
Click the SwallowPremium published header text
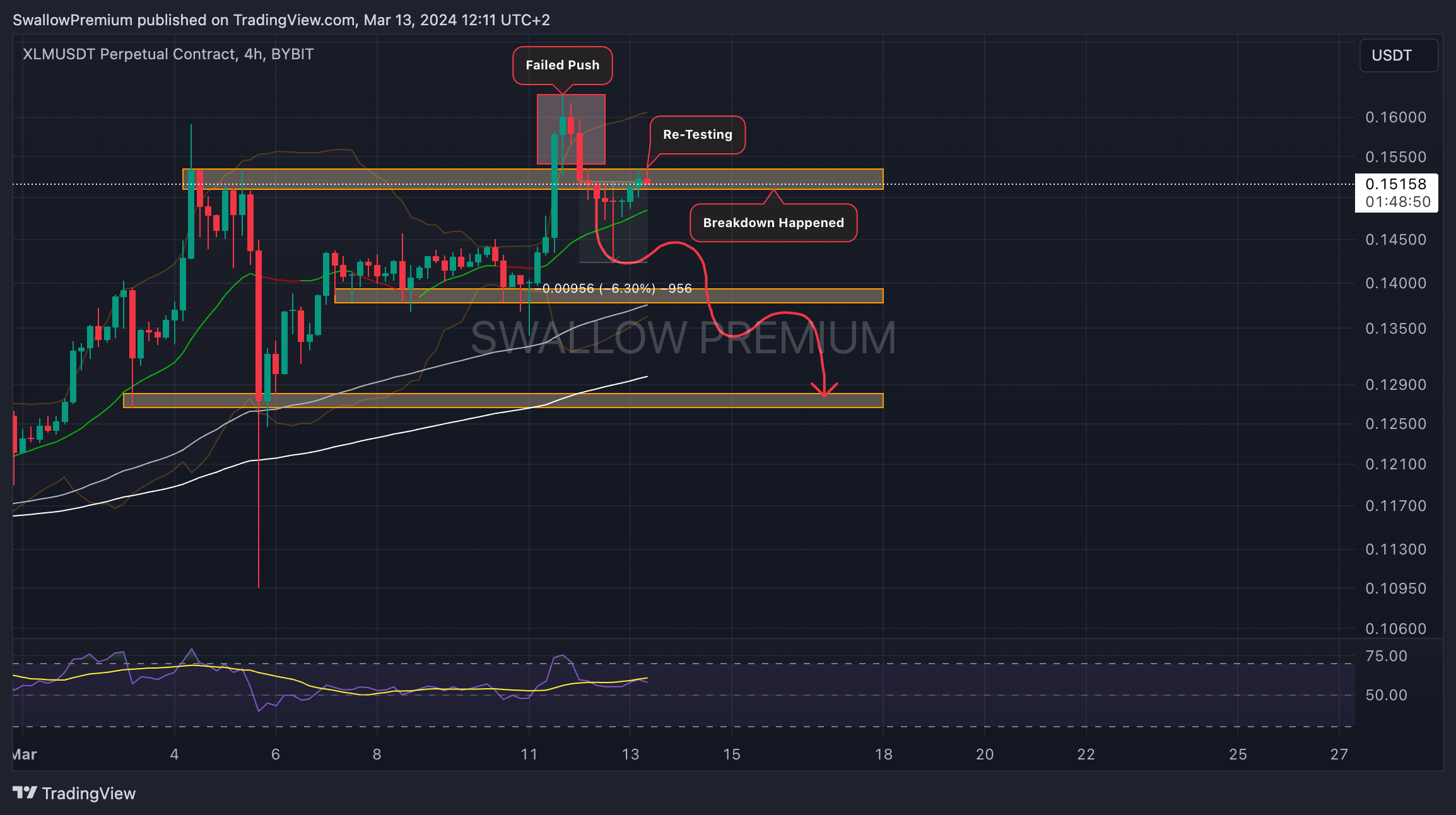[281, 20]
